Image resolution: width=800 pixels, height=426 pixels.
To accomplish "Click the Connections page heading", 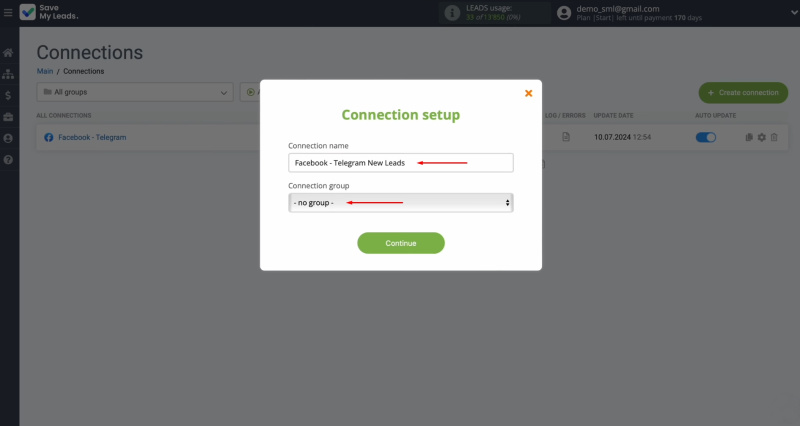I will (90, 53).
